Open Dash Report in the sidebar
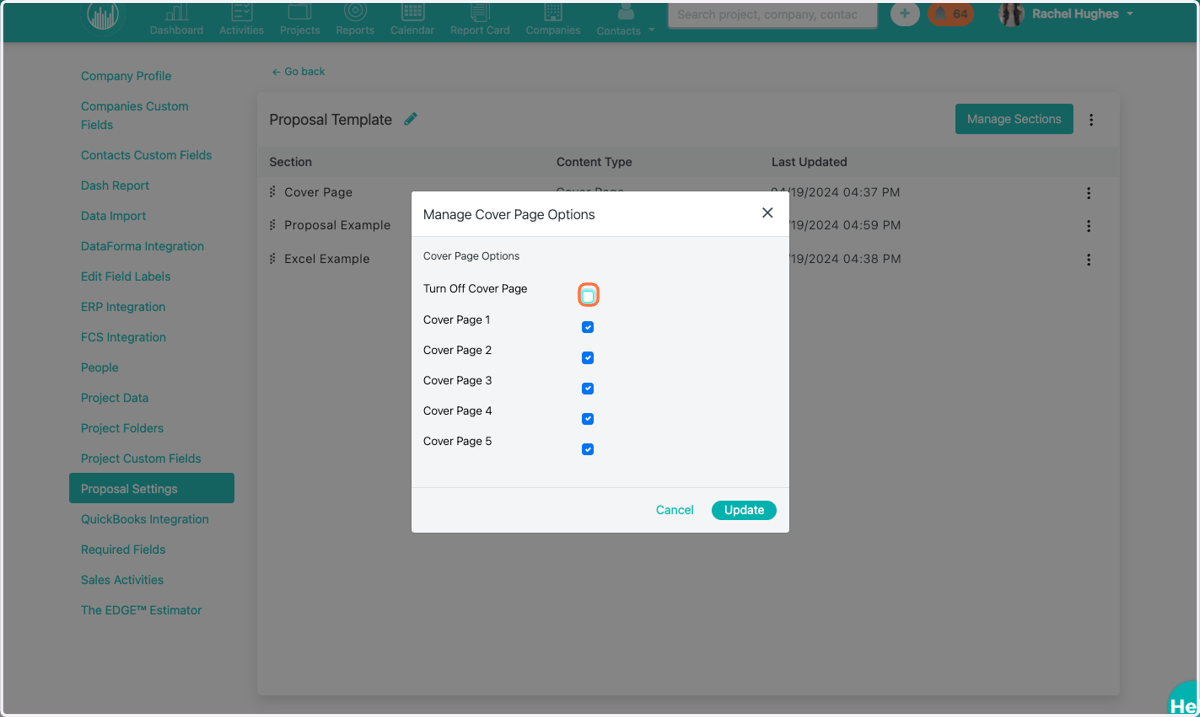The height and width of the screenshot is (717, 1200). [115, 185]
